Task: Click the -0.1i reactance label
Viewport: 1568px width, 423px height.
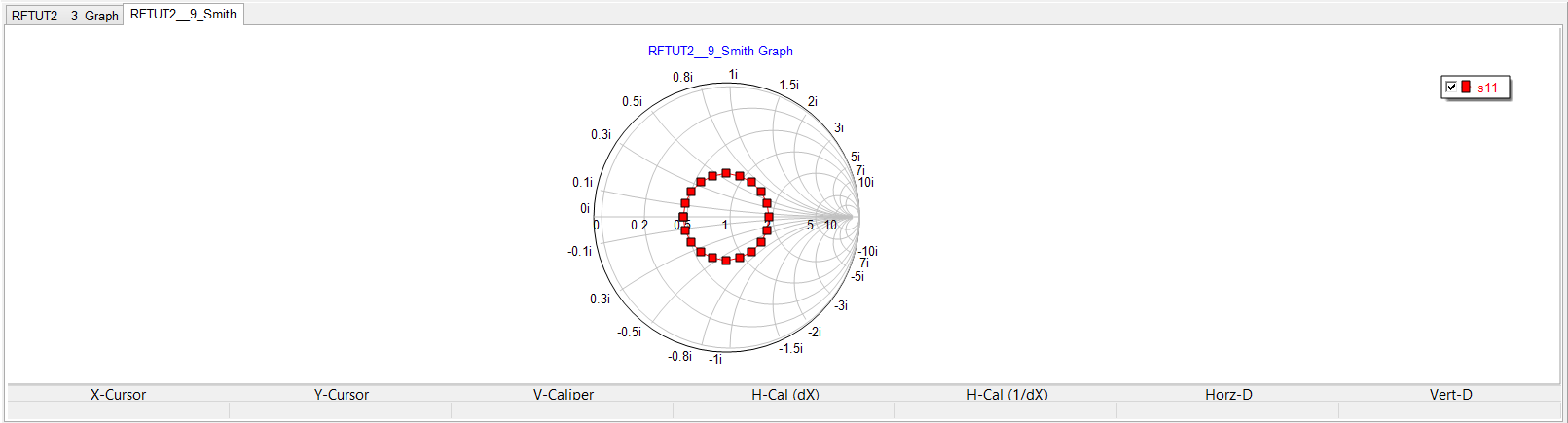Action: coord(580,251)
